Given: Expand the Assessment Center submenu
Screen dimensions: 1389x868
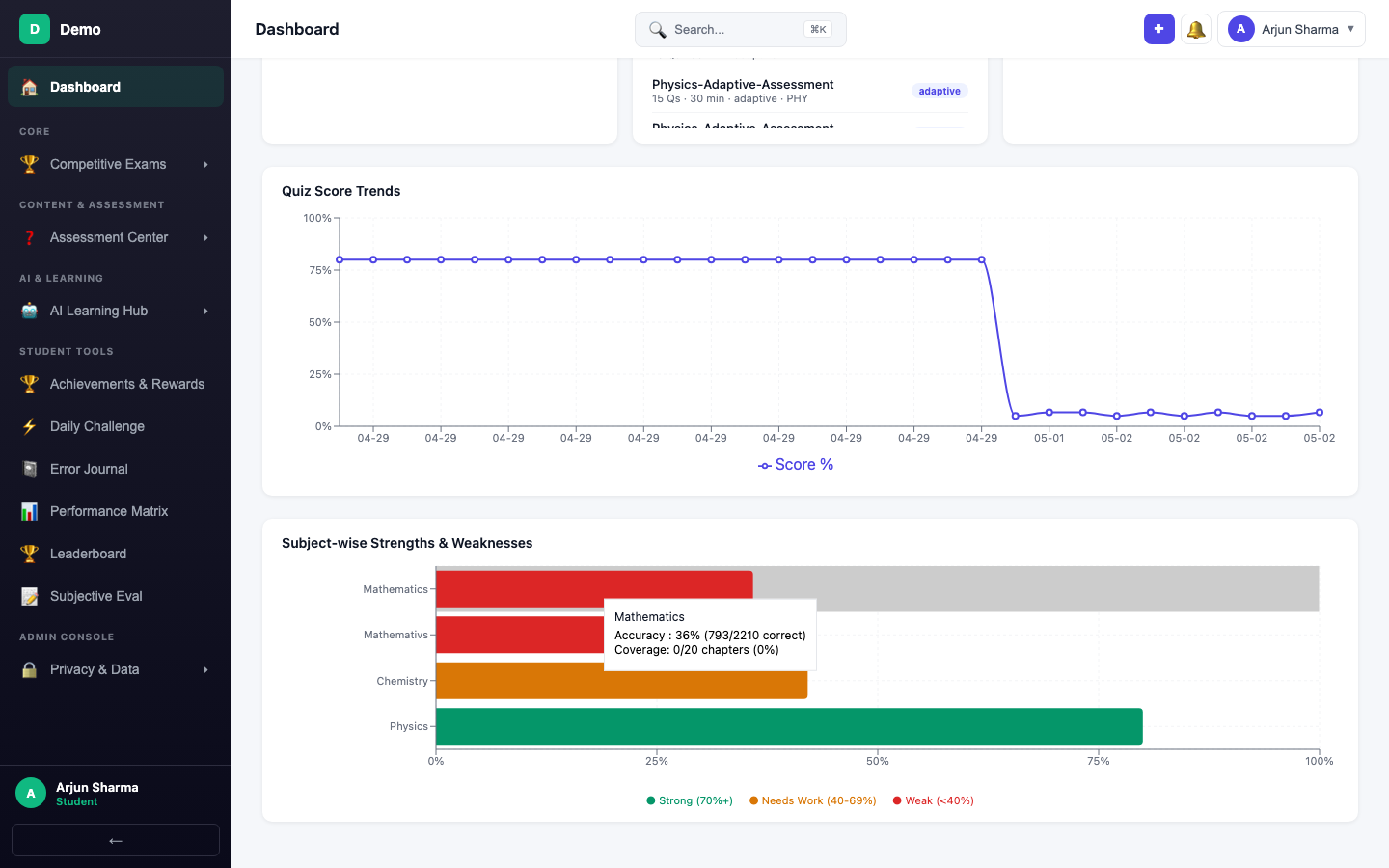Looking at the screenshot, I should (206, 238).
